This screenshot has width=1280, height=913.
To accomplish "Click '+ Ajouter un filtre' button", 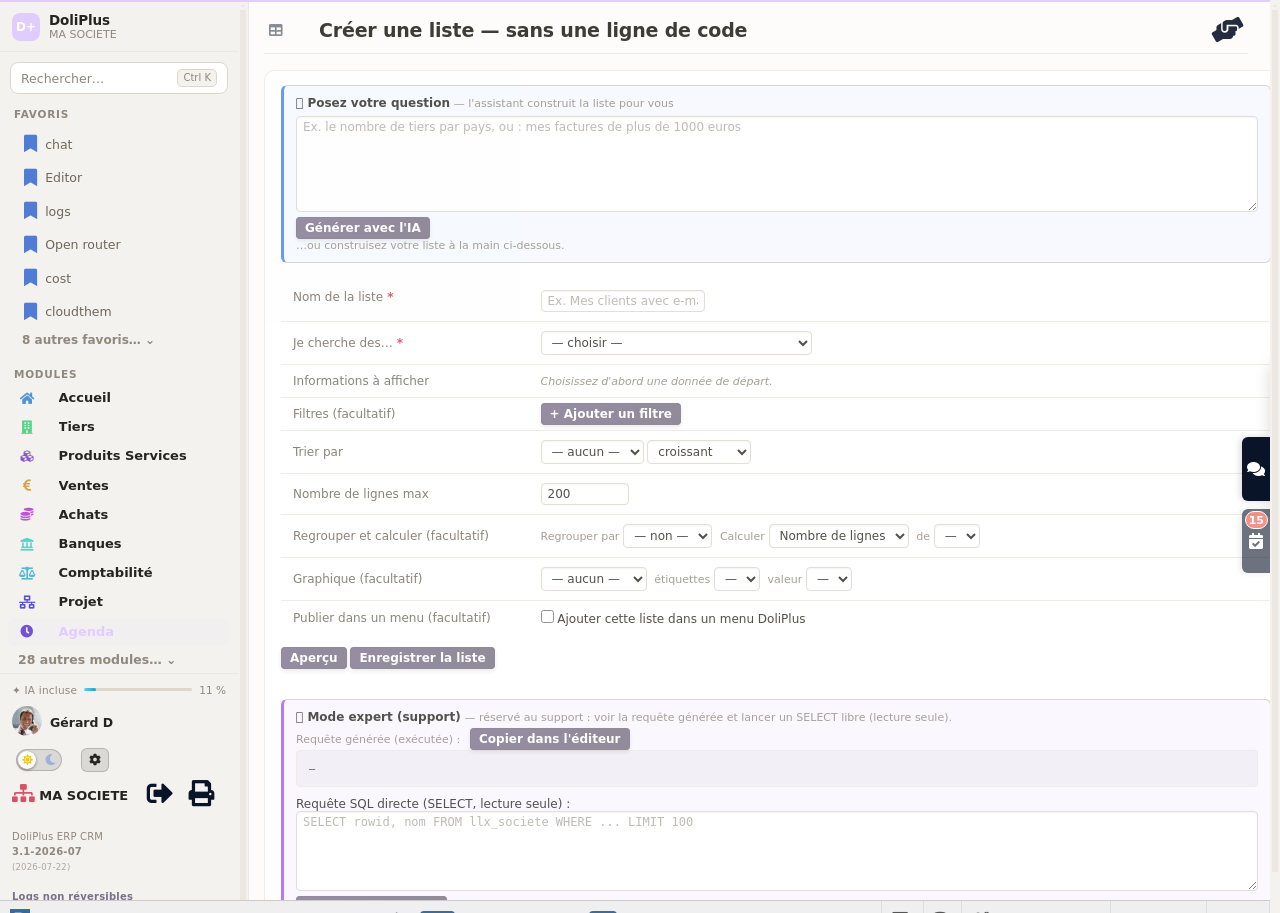I will [611, 414].
